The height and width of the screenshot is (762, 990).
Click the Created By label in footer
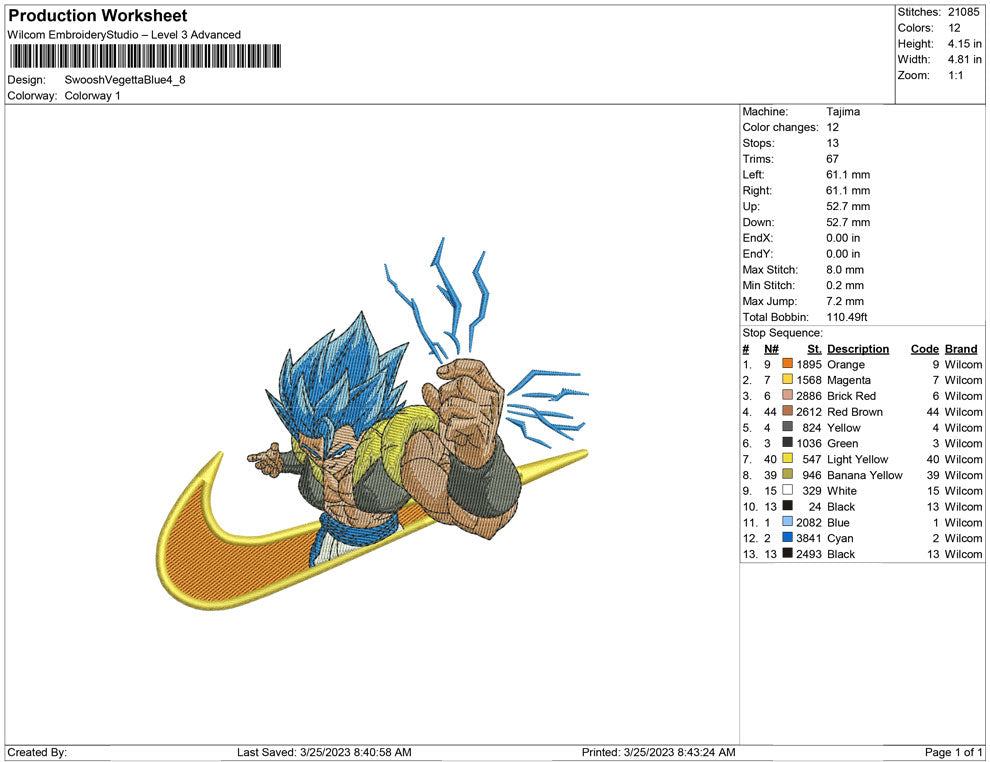[37, 752]
